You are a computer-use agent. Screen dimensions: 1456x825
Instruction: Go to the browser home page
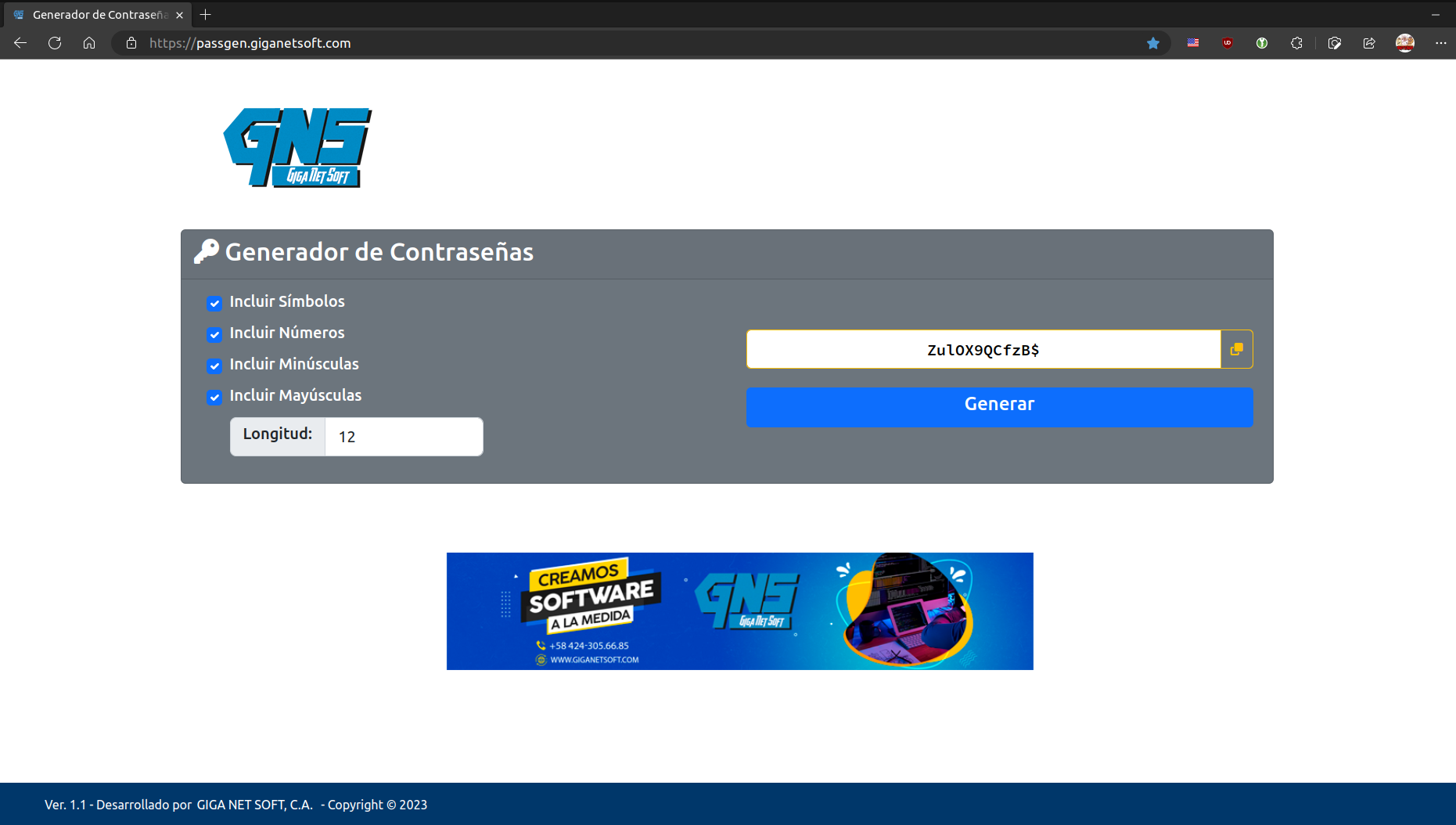88,43
